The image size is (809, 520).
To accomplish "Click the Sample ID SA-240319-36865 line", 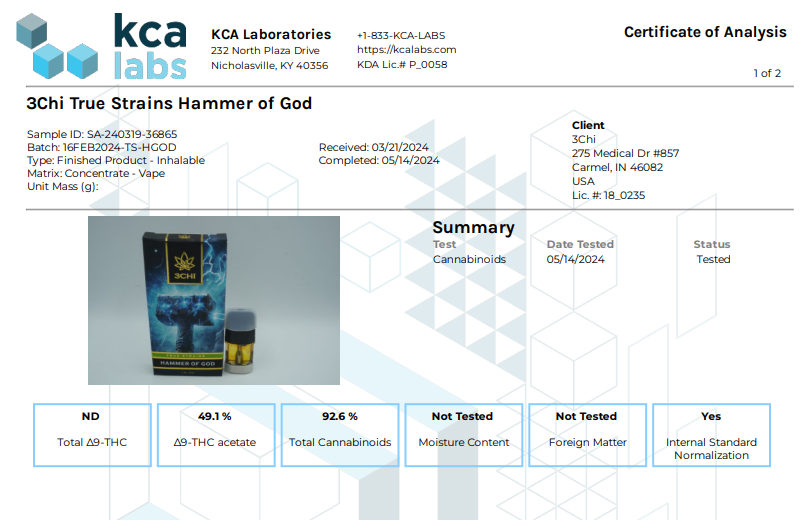I will point(102,134).
